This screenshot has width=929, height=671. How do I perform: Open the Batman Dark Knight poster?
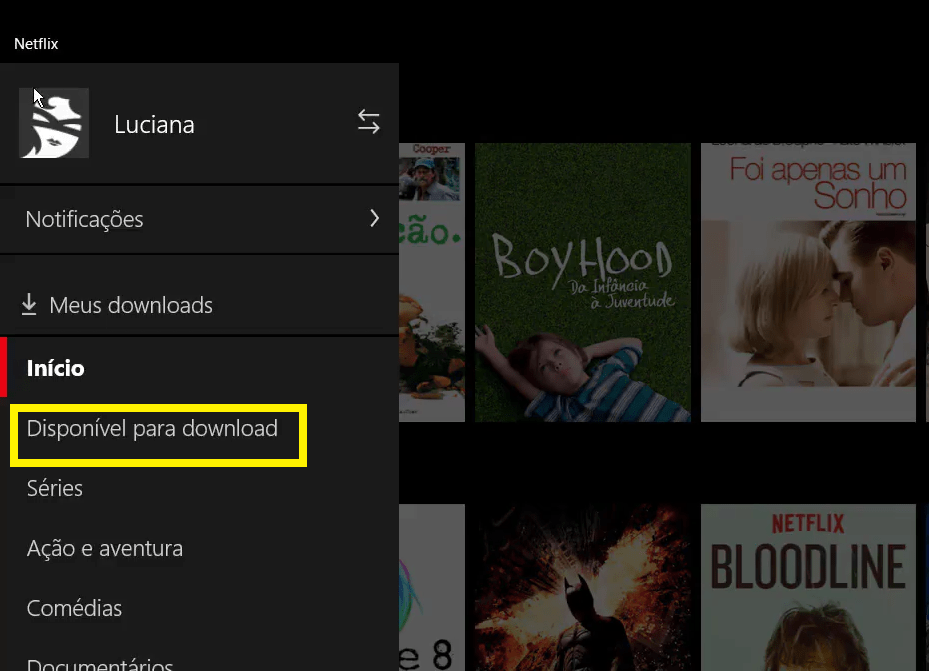click(582, 587)
